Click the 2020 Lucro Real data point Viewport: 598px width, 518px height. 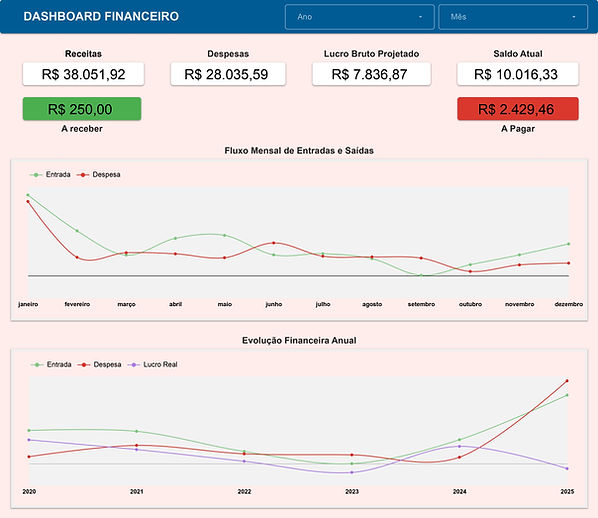29,440
